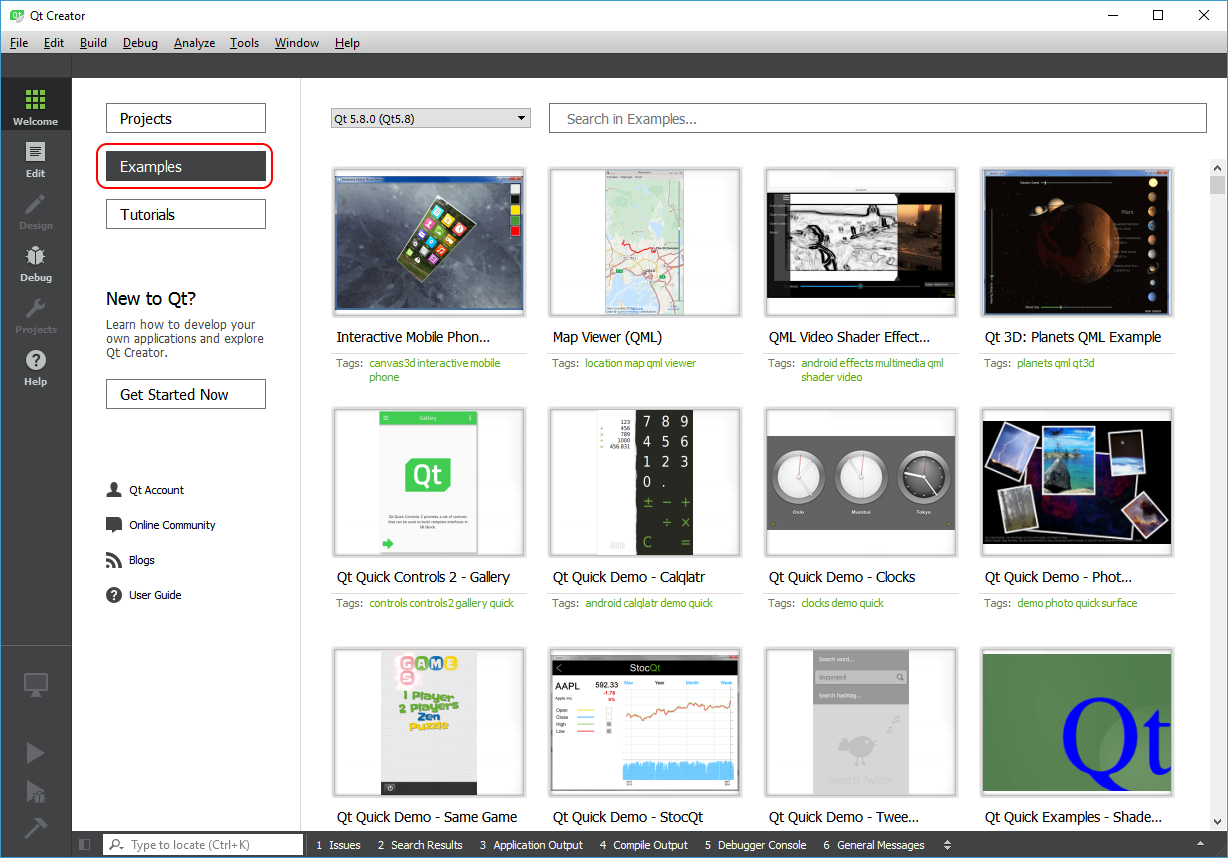Screen dimensions: 1228x858
Task: Click the Start Debugging run icon
Action: [35, 791]
